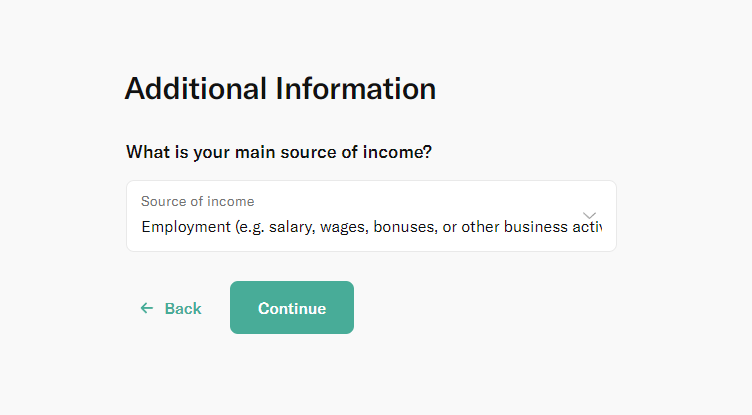Click the word 'Employment' in the dropdown
Image resolution: width=752 pixels, height=415 pixels.
tap(186, 227)
